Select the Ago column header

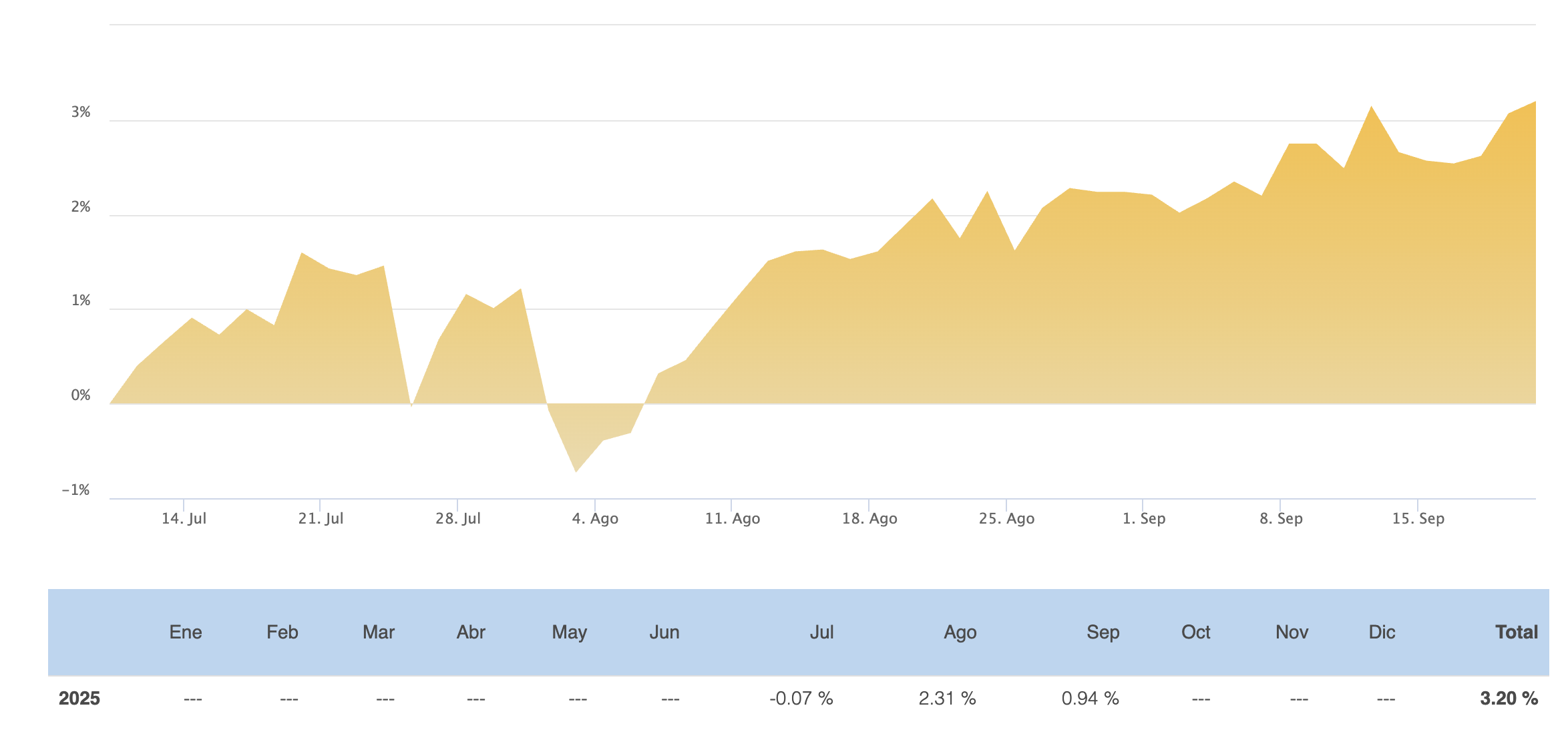(x=960, y=632)
